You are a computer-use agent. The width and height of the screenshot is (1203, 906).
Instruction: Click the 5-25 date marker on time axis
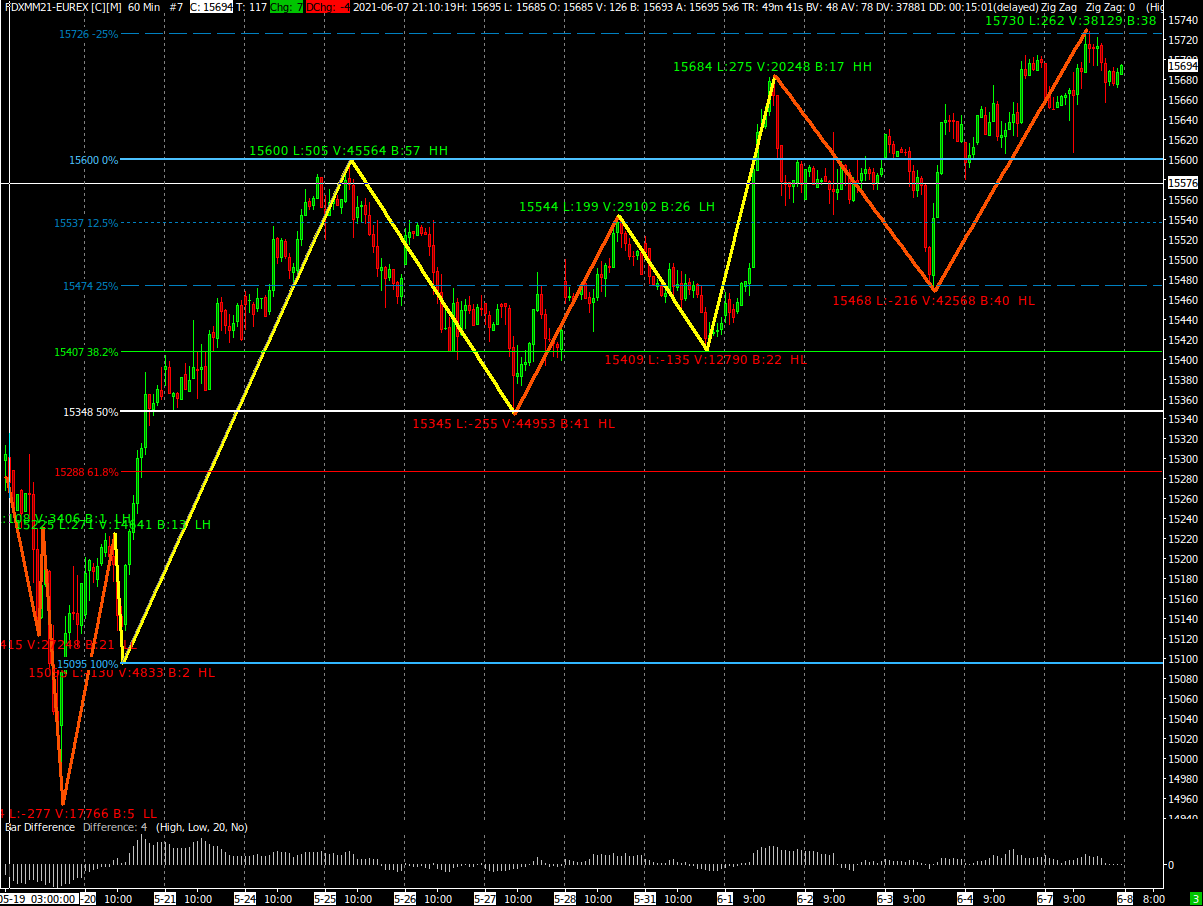(x=325, y=899)
